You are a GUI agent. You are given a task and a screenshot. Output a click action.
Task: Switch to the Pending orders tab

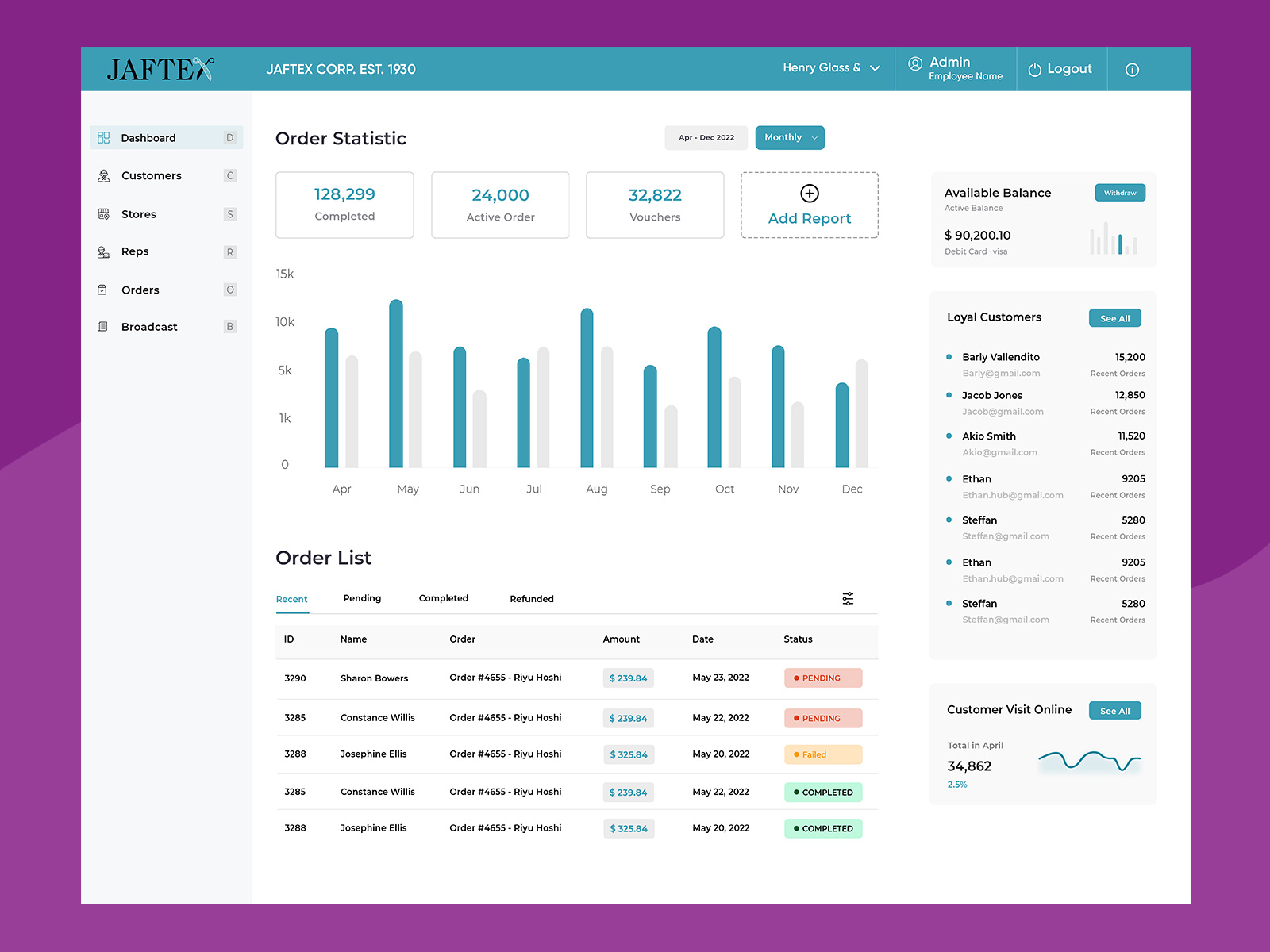pyautogui.click(x=362, y=598)
